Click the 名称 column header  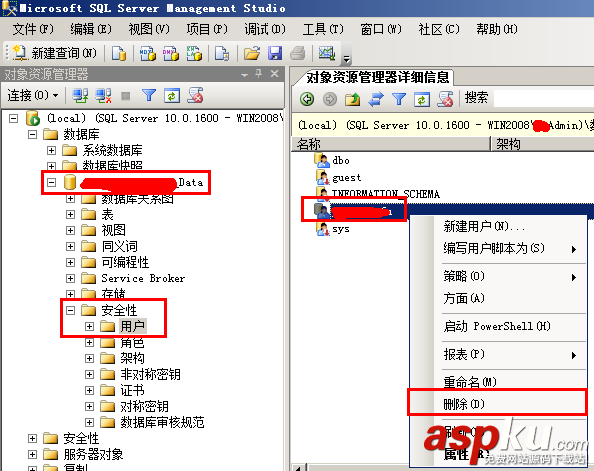click(x=391, y=144)
